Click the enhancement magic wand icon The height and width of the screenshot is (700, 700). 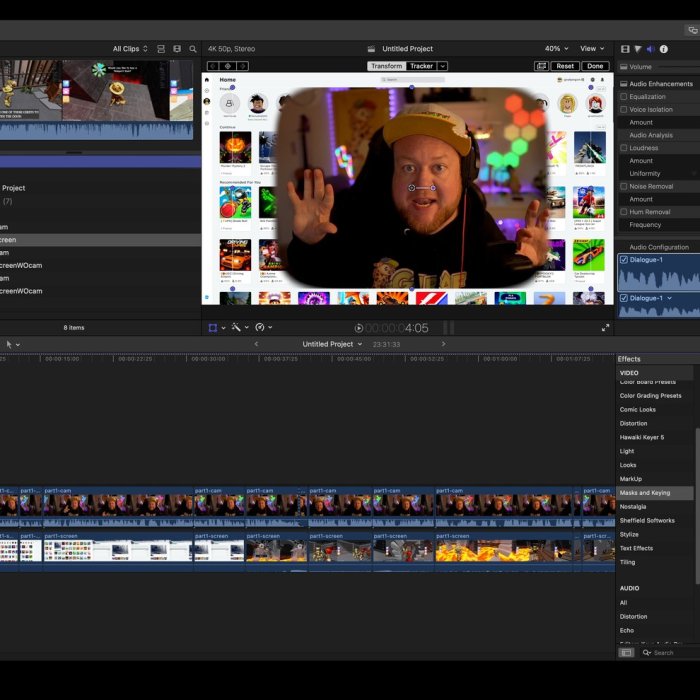tap(236, 327)
